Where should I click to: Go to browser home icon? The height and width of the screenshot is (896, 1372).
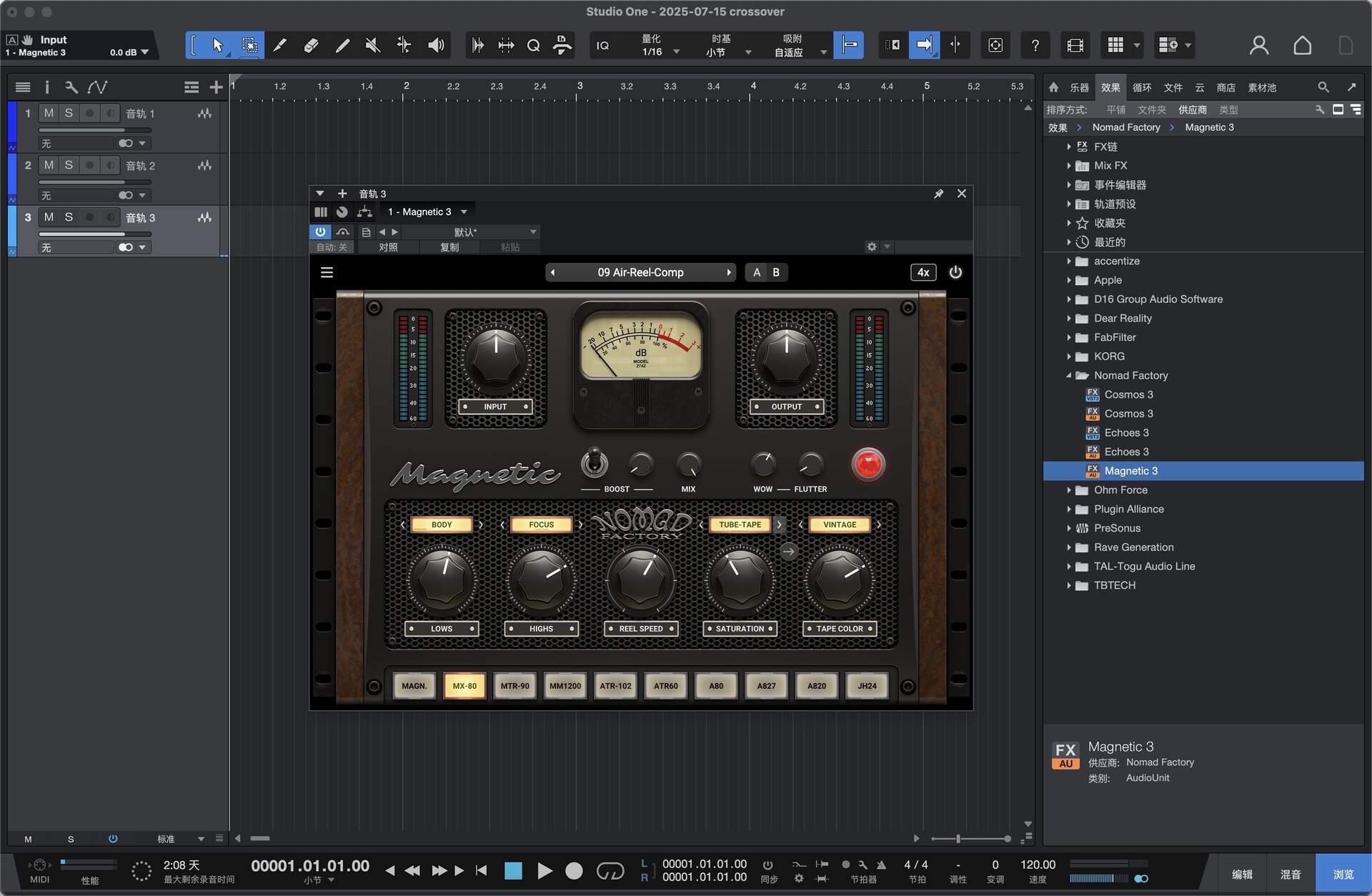1053,87
